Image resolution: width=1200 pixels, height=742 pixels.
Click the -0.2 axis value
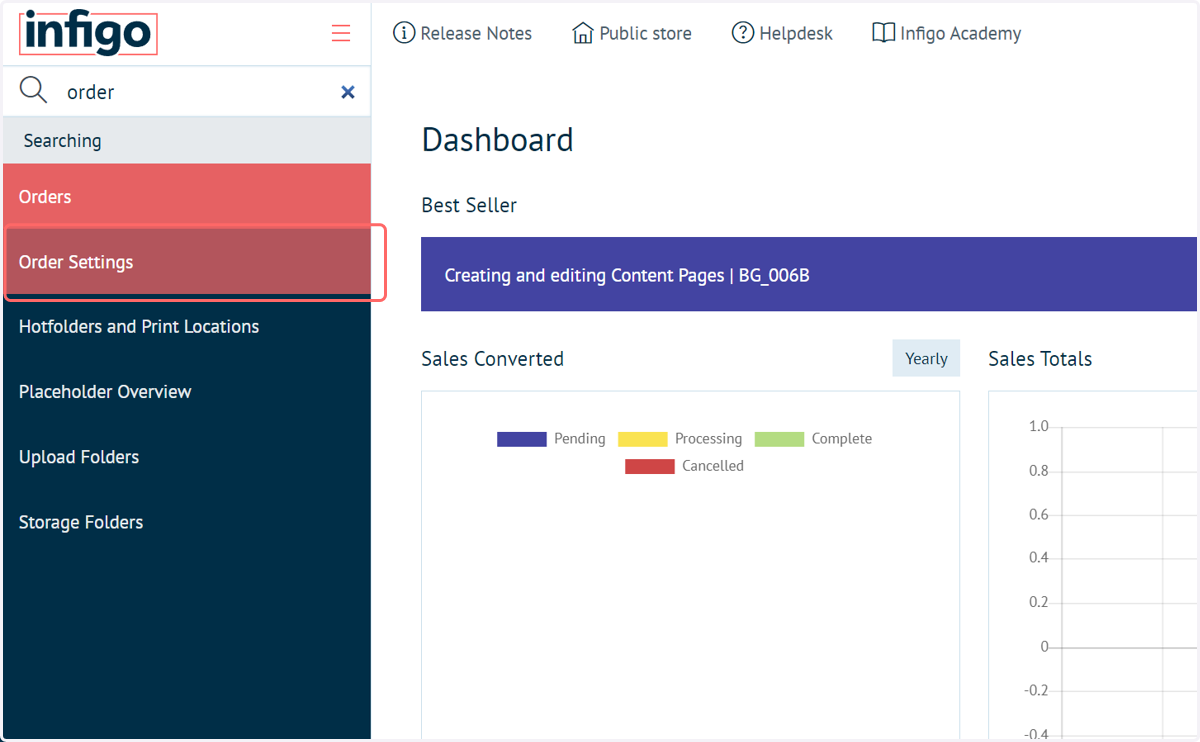click(x=1036, y=691)
